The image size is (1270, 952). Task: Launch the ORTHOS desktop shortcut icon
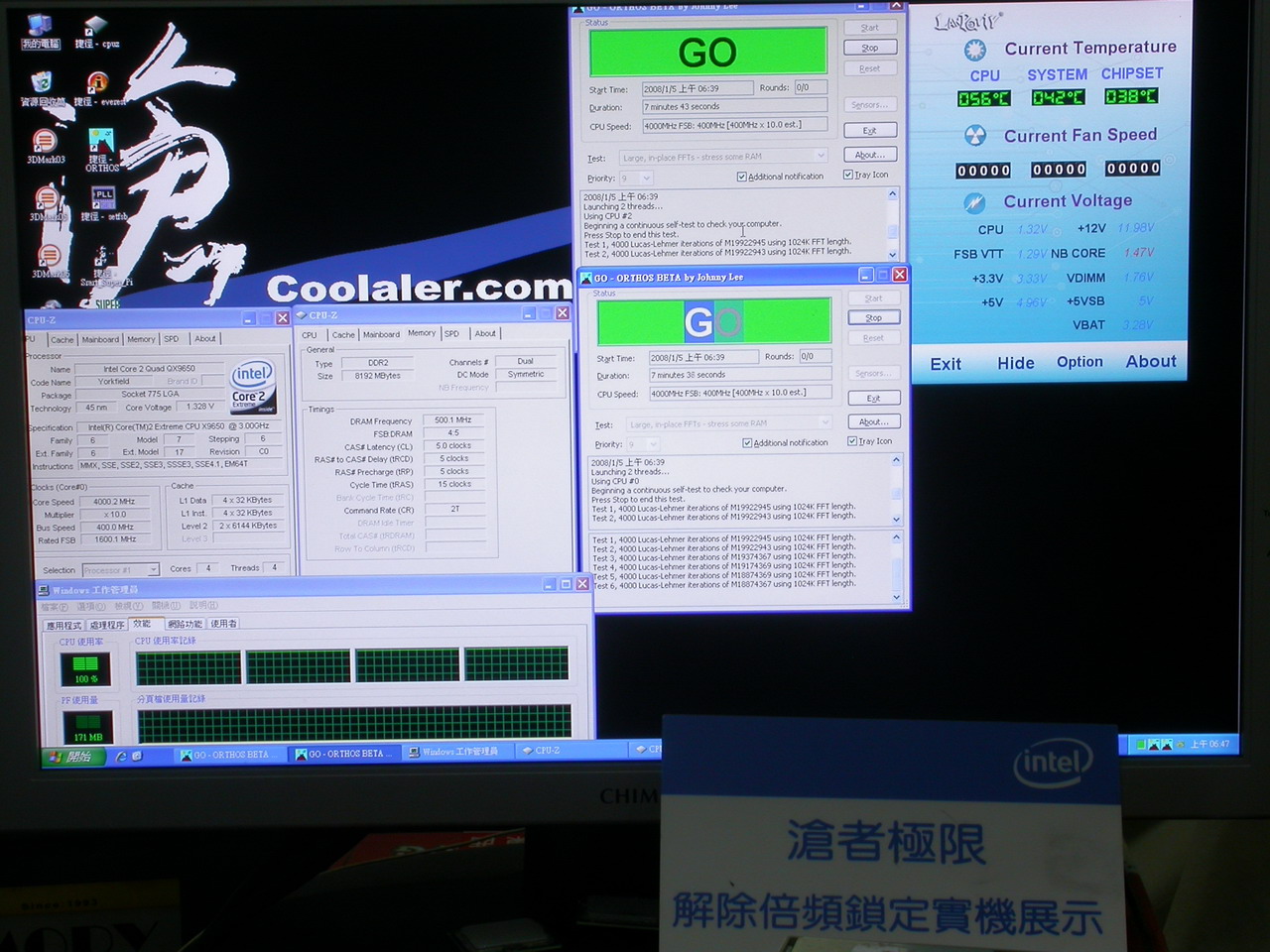pos(101,149)
